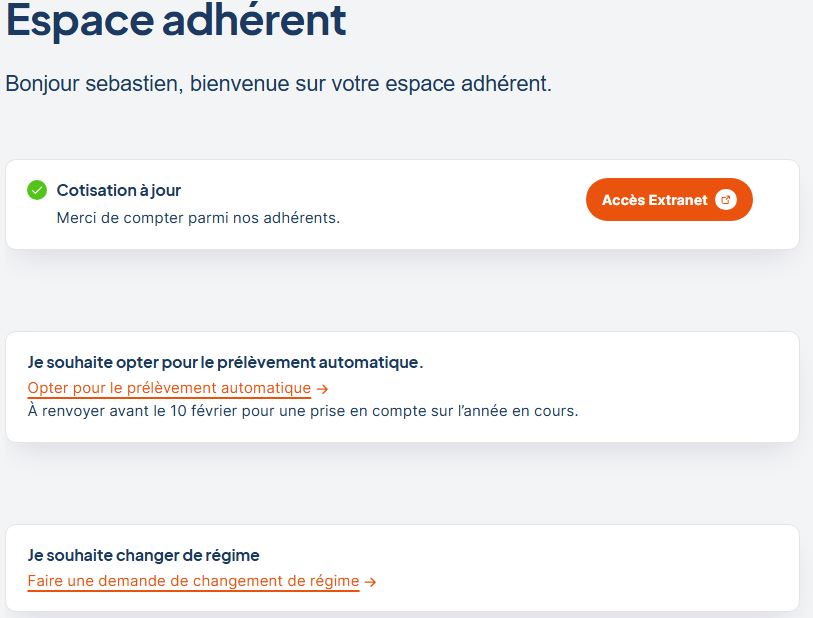Image resolution: width=813 pixels, height=618 pixels.
Task: Select the cotisation status card background
Action: pyautogui.click(x=402, y=204)
